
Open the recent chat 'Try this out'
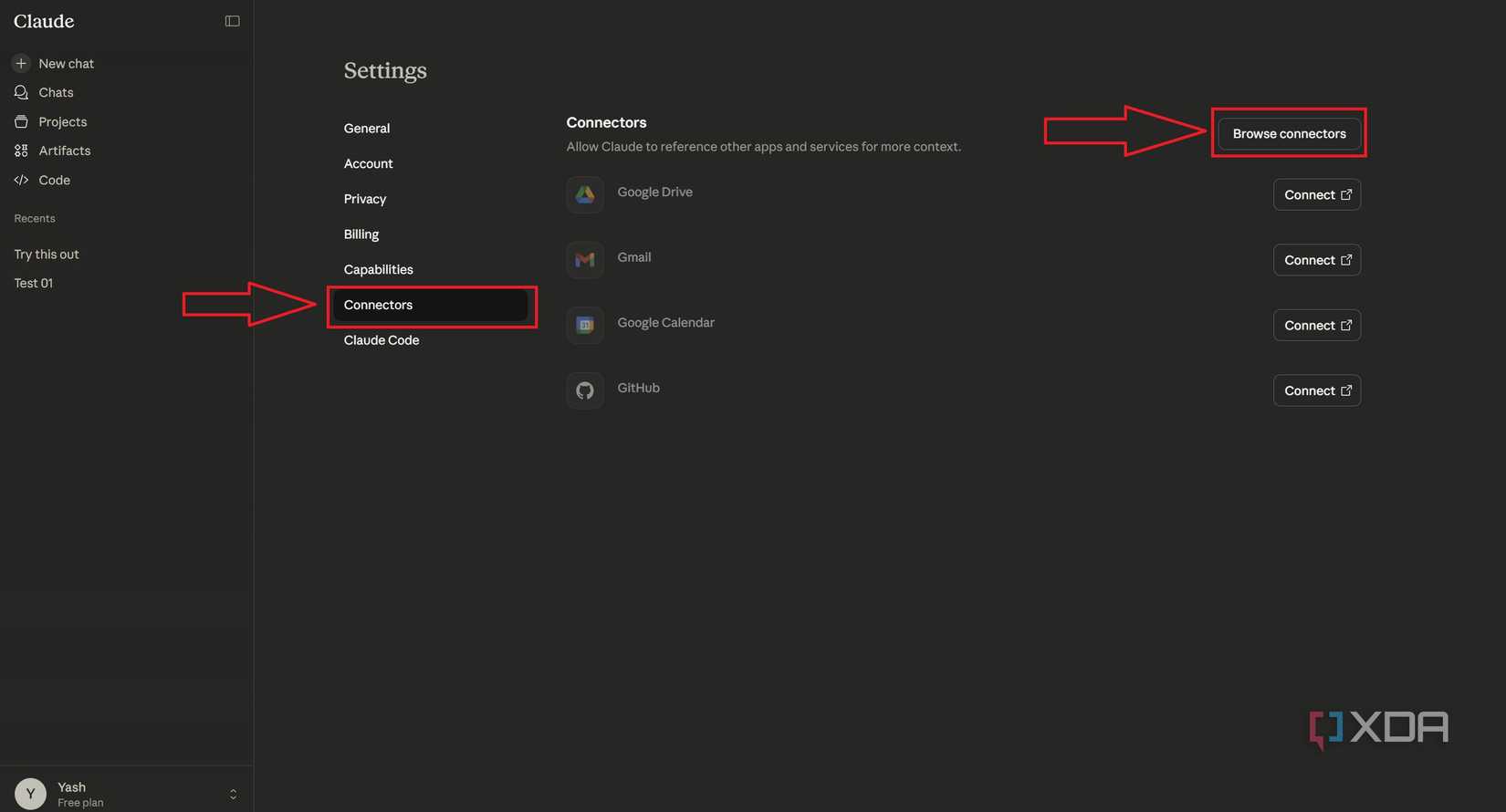tap(47, 254)
